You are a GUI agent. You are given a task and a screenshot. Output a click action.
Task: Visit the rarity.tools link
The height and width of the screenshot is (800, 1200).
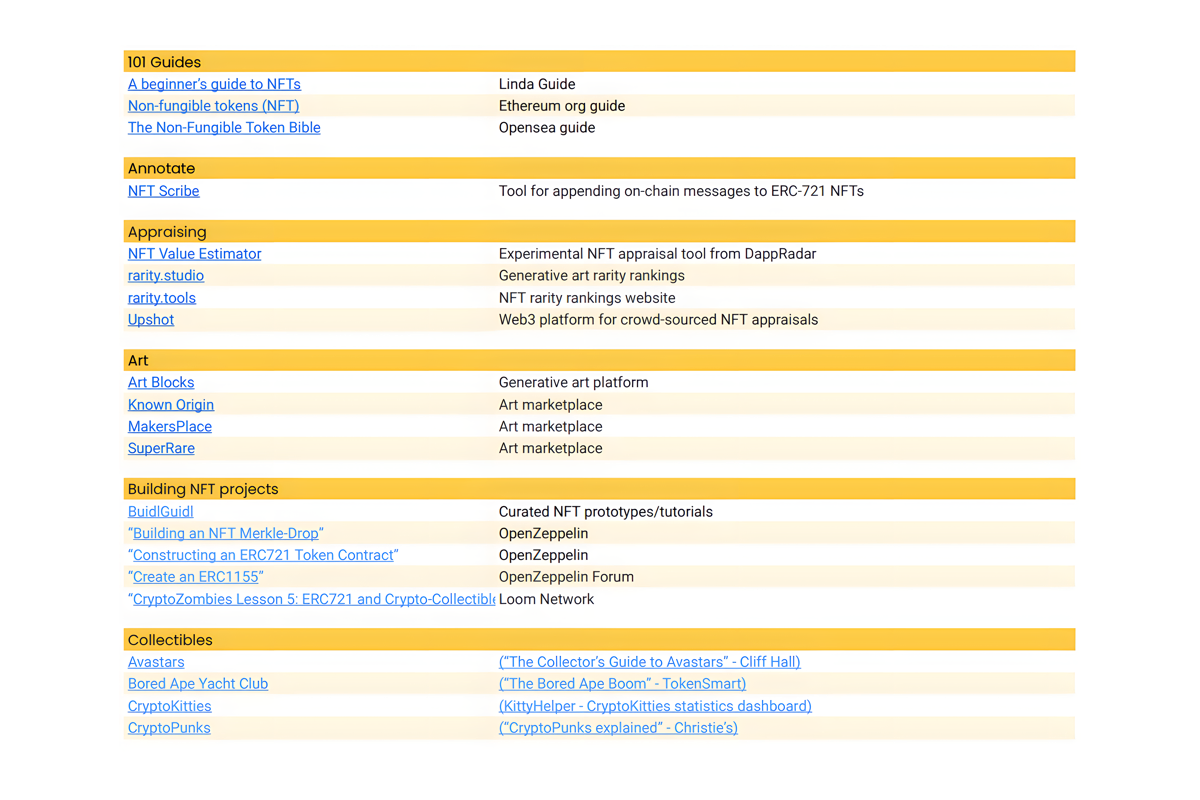tap(162, 298)
